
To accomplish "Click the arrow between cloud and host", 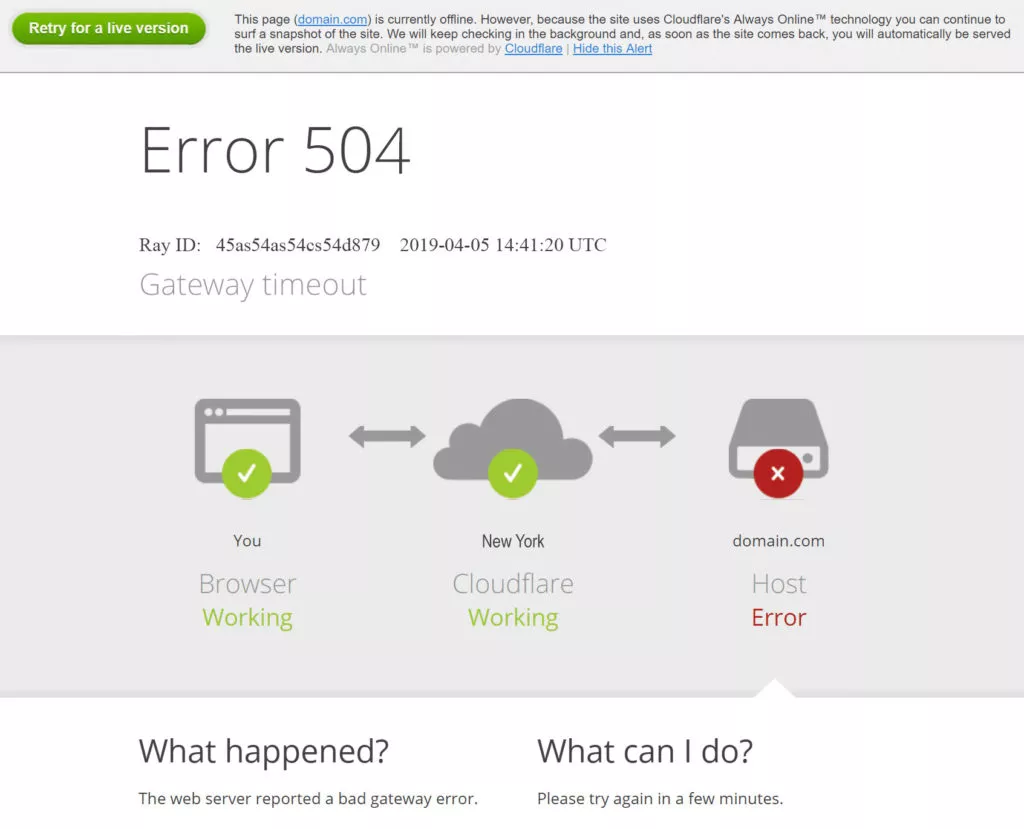I will tap(637, 436).
